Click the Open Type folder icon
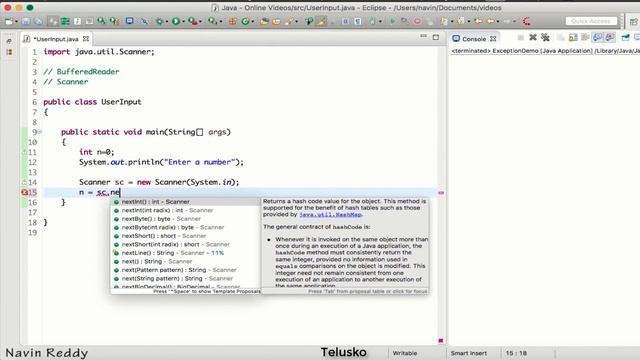The image size is (640, 360). [264, 21]
